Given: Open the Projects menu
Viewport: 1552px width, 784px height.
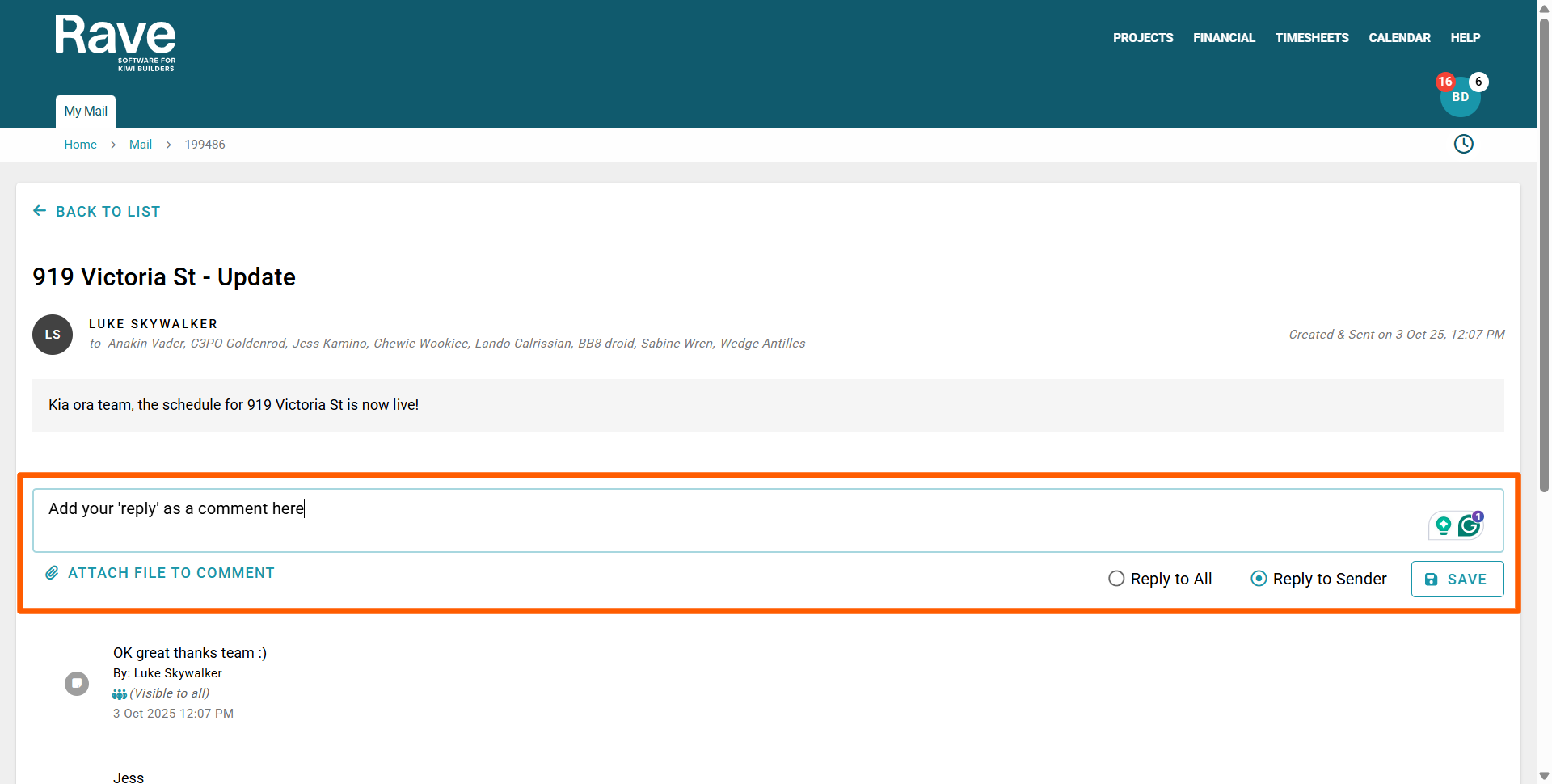Looking at the screenshot, I should point(1143,38).
